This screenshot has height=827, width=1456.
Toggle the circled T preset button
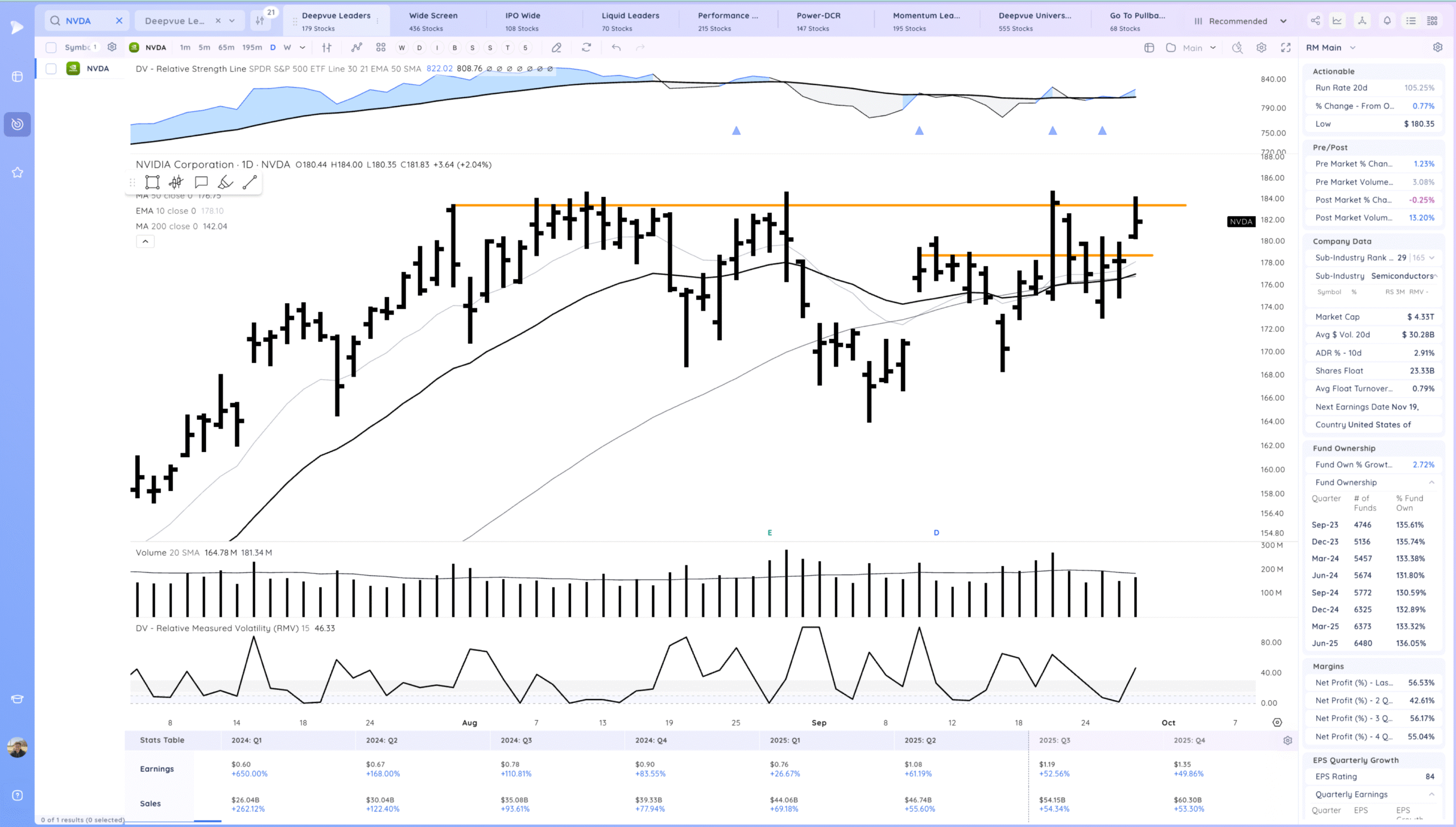(x=507, y=48)
